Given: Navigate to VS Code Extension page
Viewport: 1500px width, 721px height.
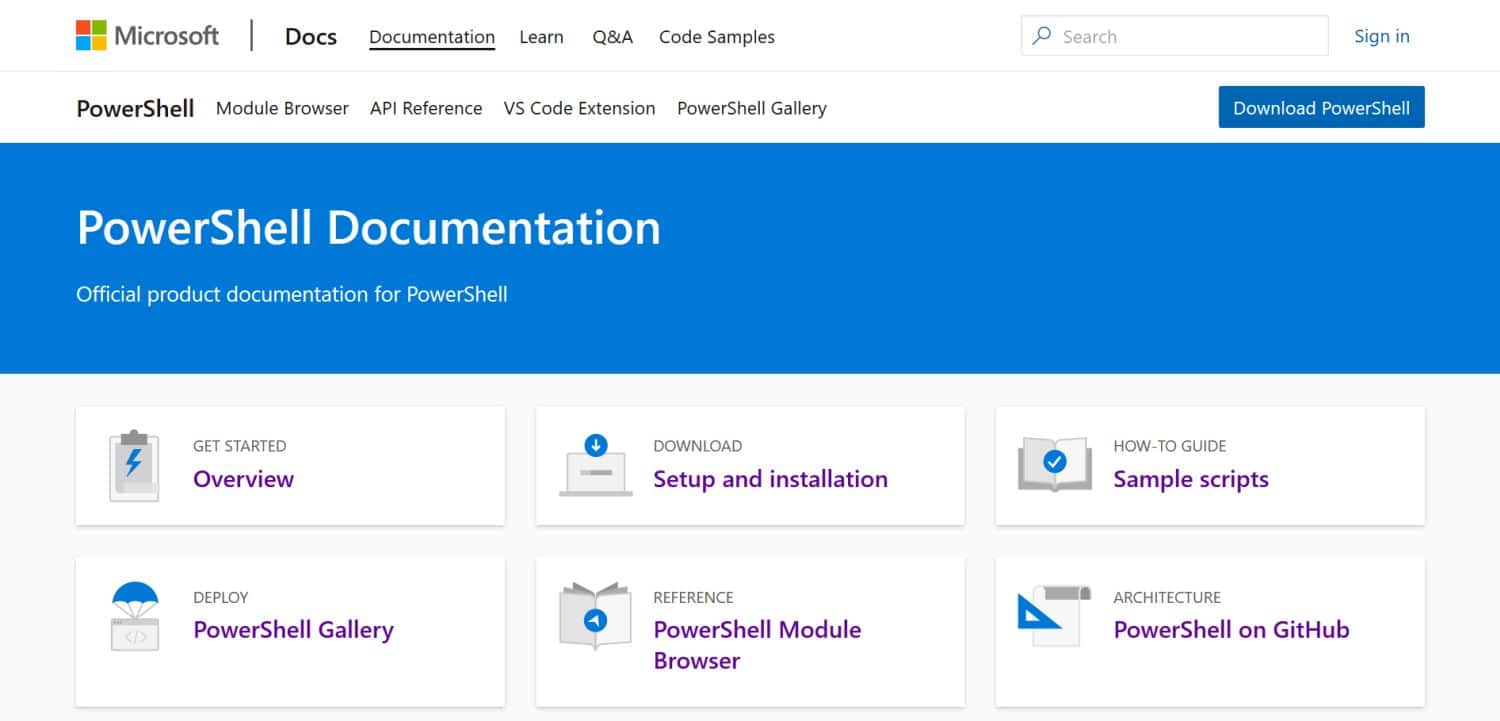Looking at the screenshot, I should click(579, 108).
